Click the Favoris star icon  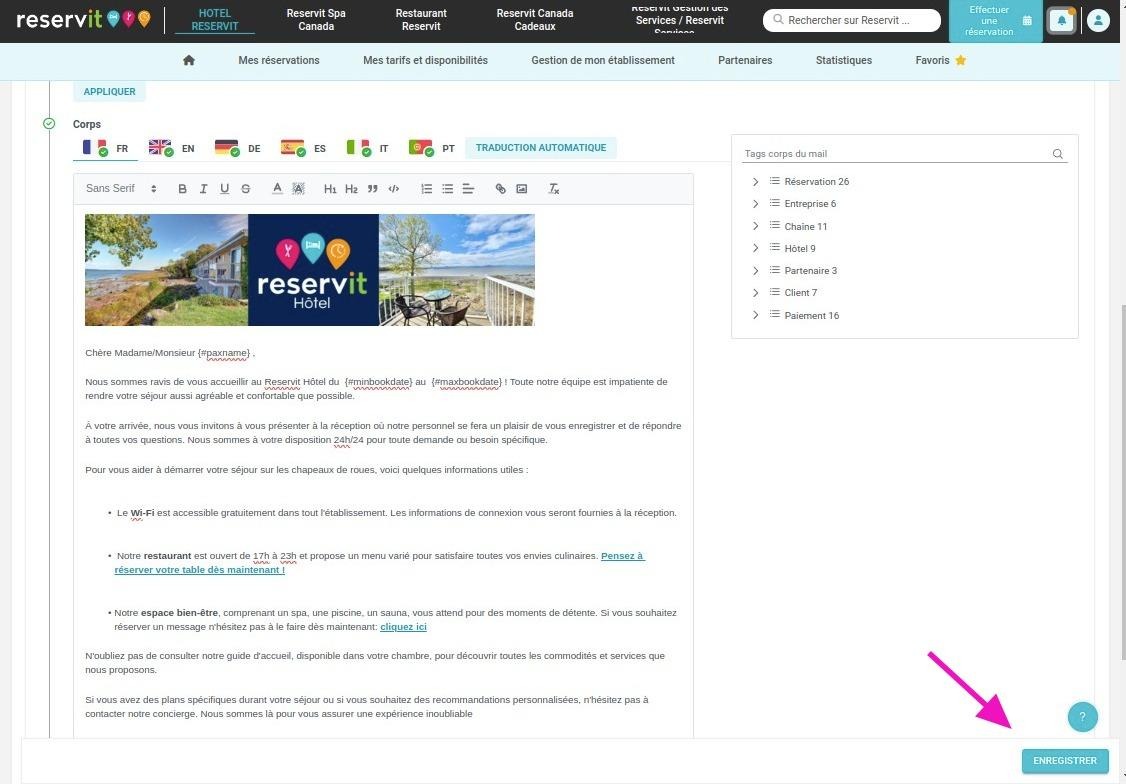(960, 60)
